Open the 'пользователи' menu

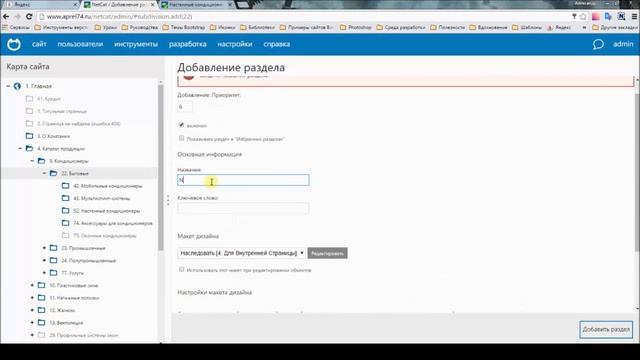tap(80, 44)
